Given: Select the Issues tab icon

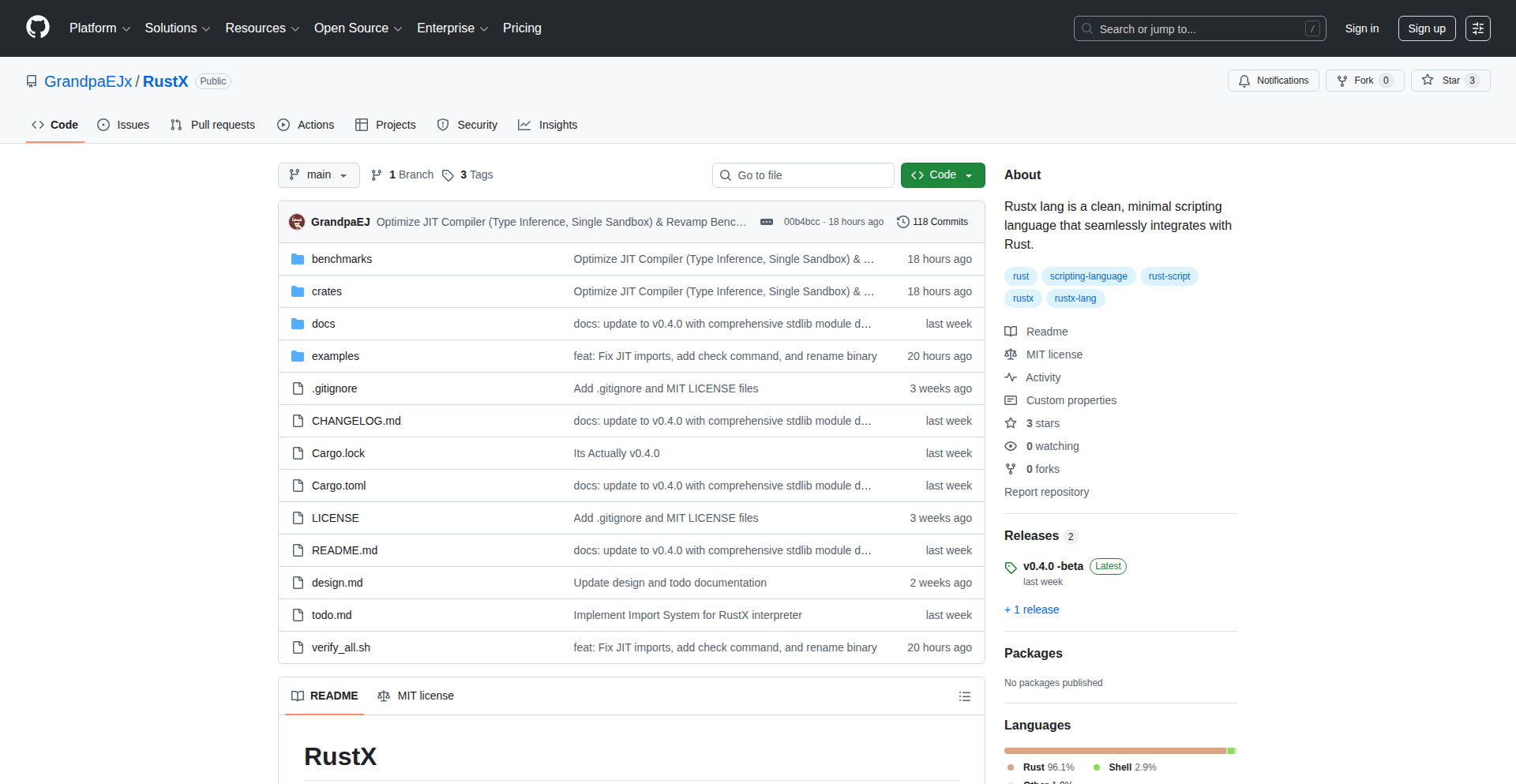Looking at the screenshot, I should coord(103,125).
